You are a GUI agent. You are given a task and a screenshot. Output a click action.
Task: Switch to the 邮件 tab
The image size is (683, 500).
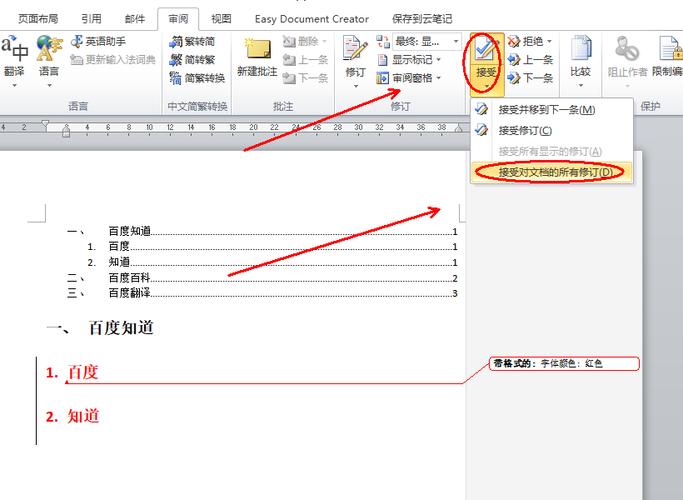pos(135,19)
